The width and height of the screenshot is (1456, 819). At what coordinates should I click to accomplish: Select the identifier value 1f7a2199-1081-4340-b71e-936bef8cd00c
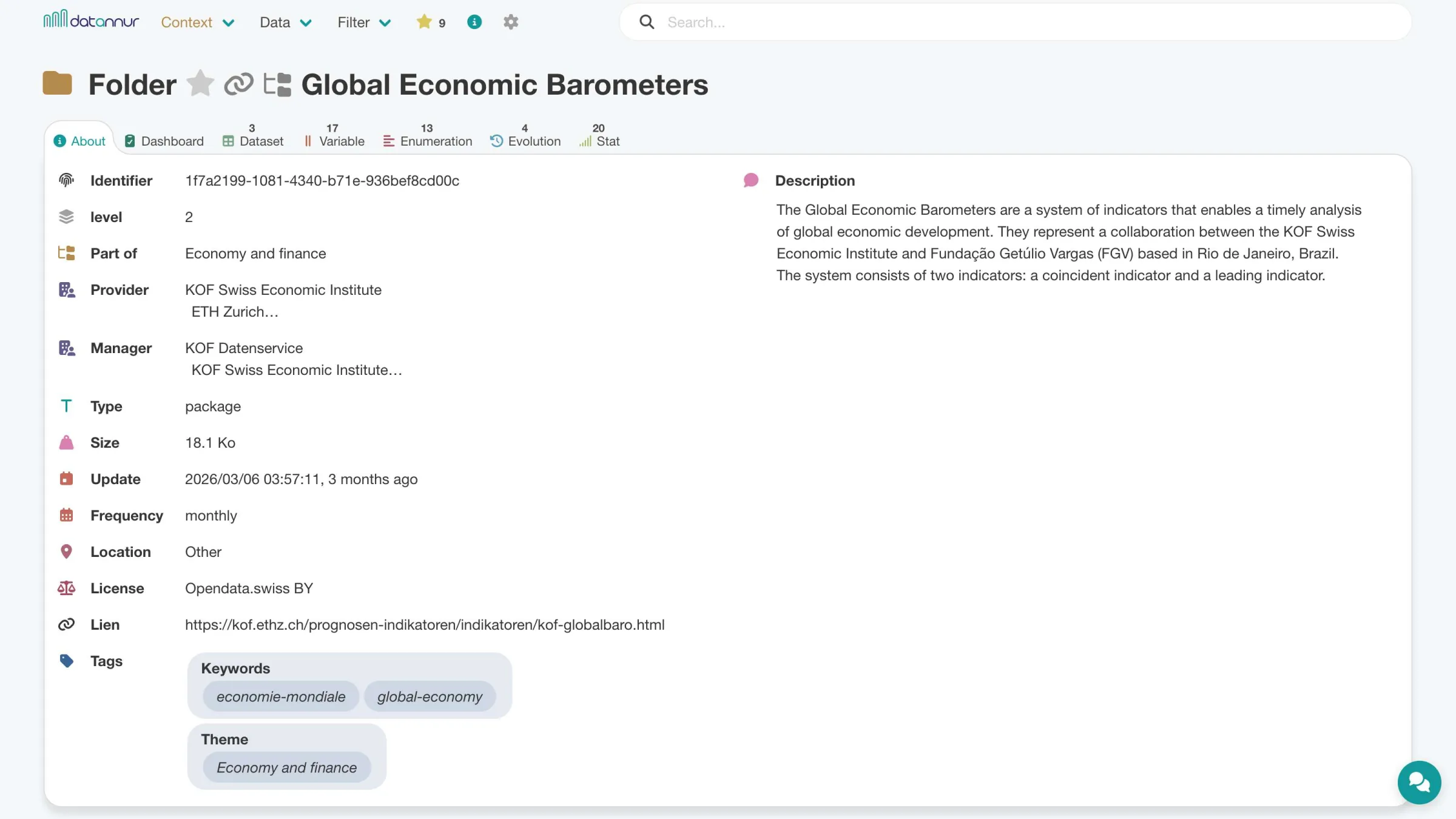click(x=322, y=181)
